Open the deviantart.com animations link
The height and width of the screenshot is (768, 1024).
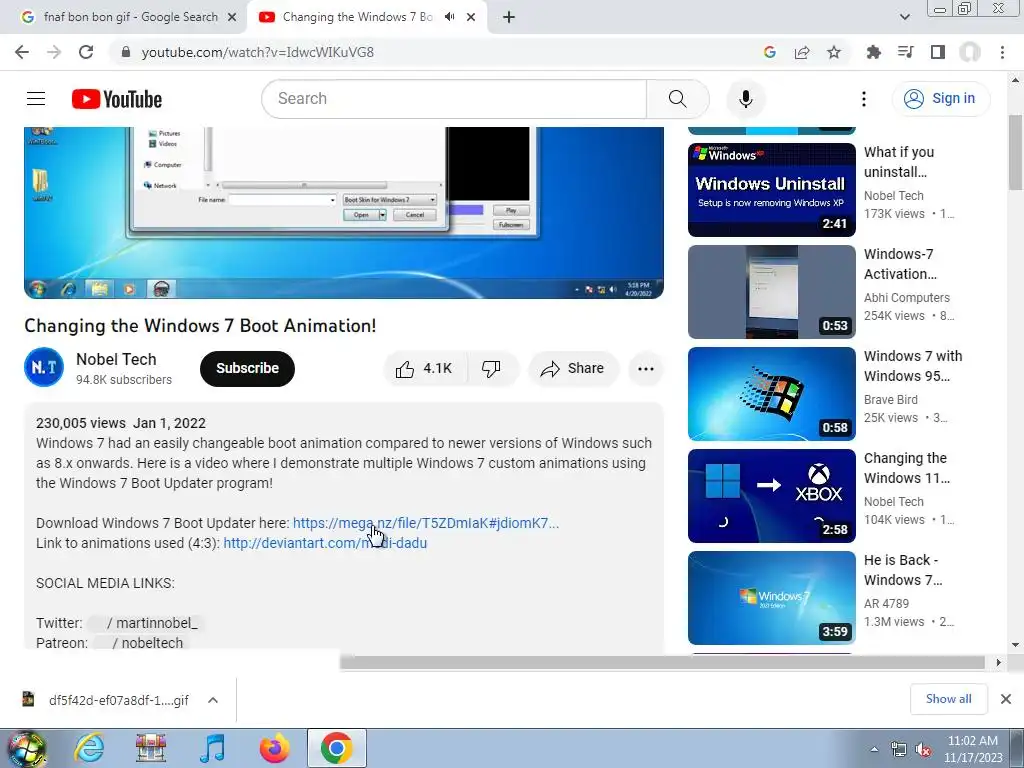[325, 543]
